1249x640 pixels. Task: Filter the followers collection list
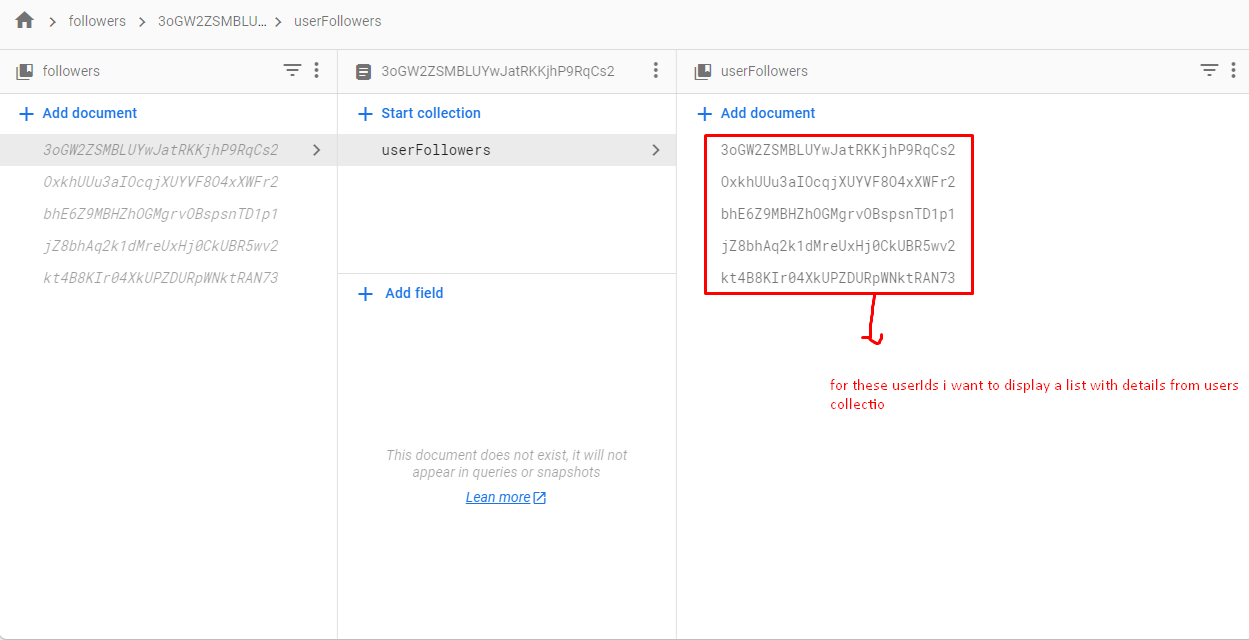292,70
